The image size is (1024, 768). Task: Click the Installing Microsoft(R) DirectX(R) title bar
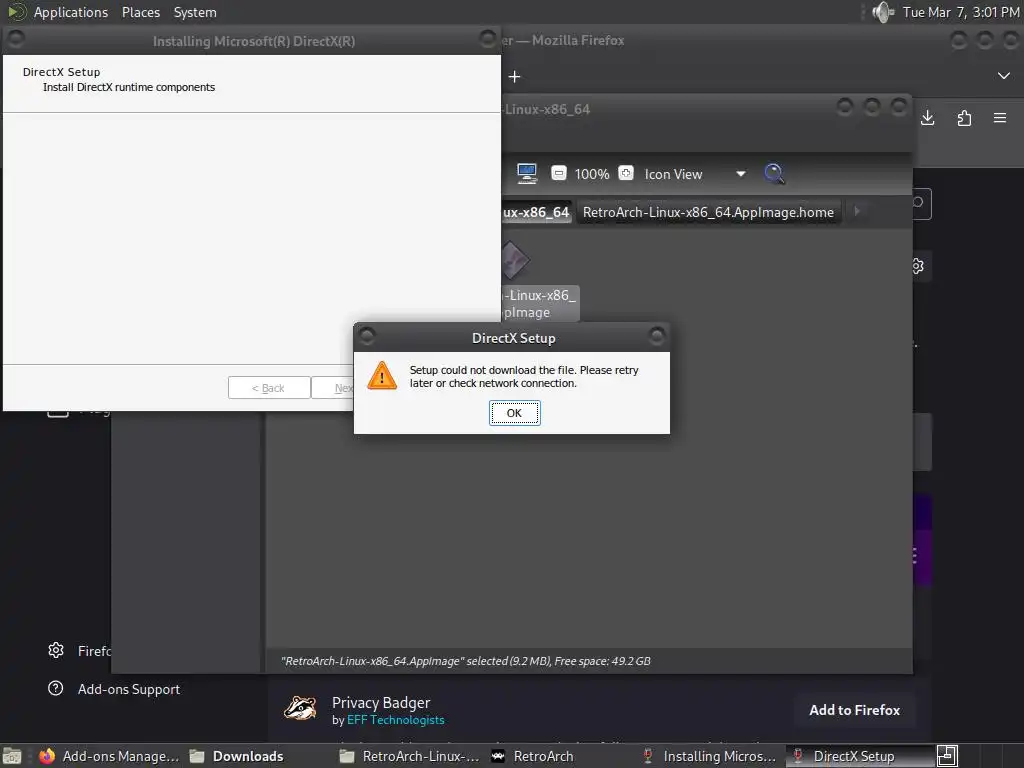pyautogui.click(x=253, y=40)
